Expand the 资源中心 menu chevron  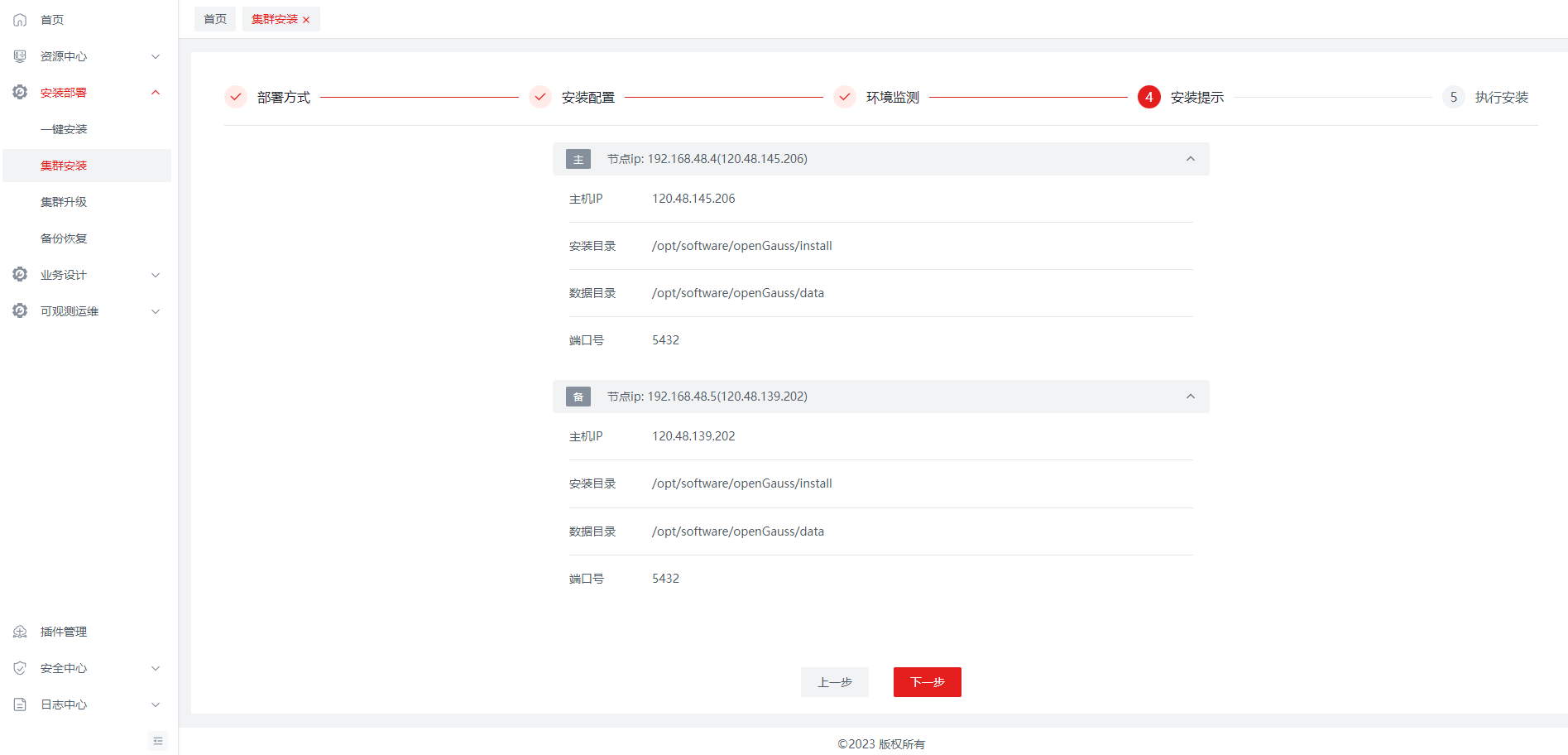coord(156,56)
